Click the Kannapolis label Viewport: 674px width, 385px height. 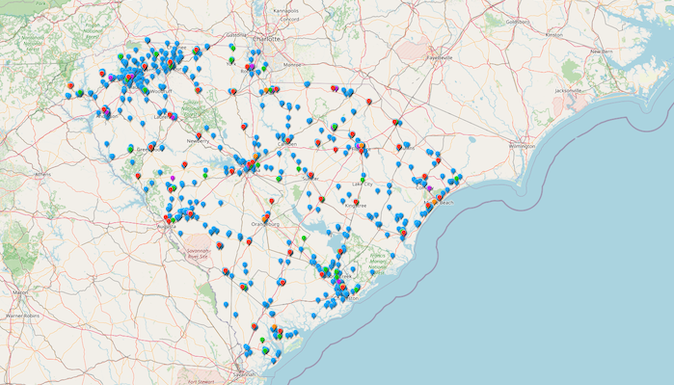point(286,11)
